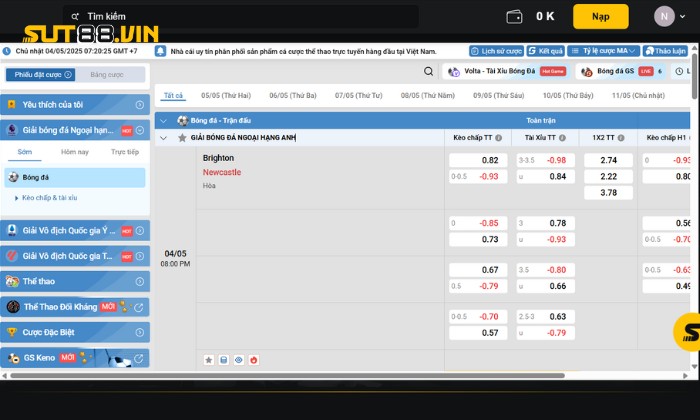Toggle the eye icon below the match list
Image resolution: width=700 pixels, height=420 pixels.
tap(239, 359)
